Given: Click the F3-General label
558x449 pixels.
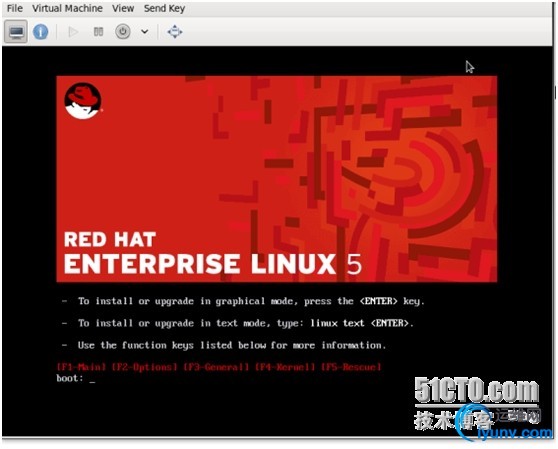Looking at the screenshot, I should 216,367.
